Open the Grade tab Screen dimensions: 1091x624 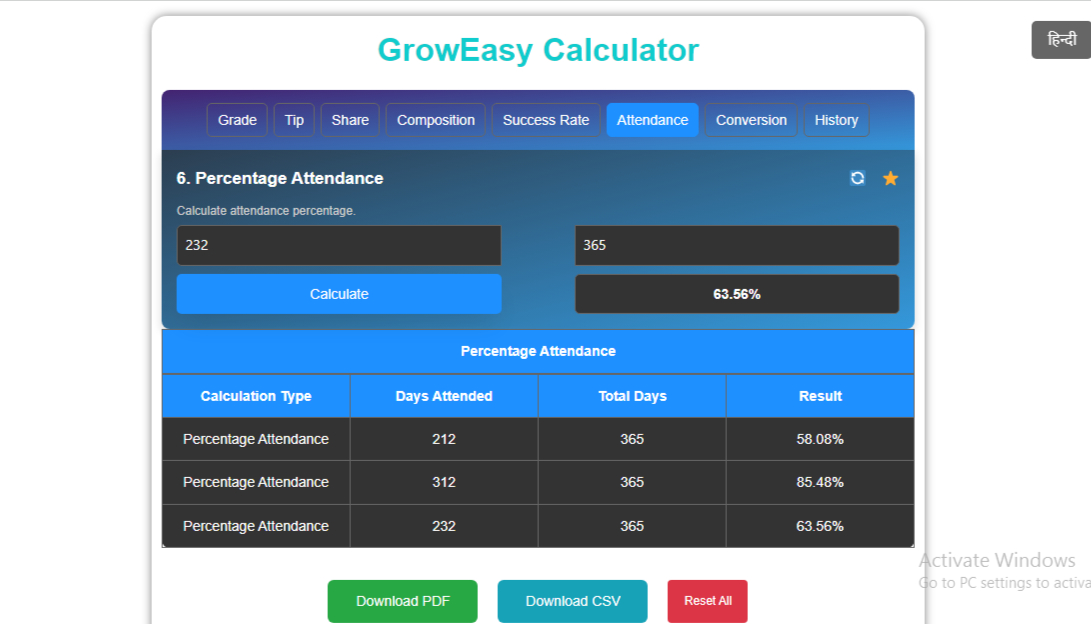[x=237, y=120]
